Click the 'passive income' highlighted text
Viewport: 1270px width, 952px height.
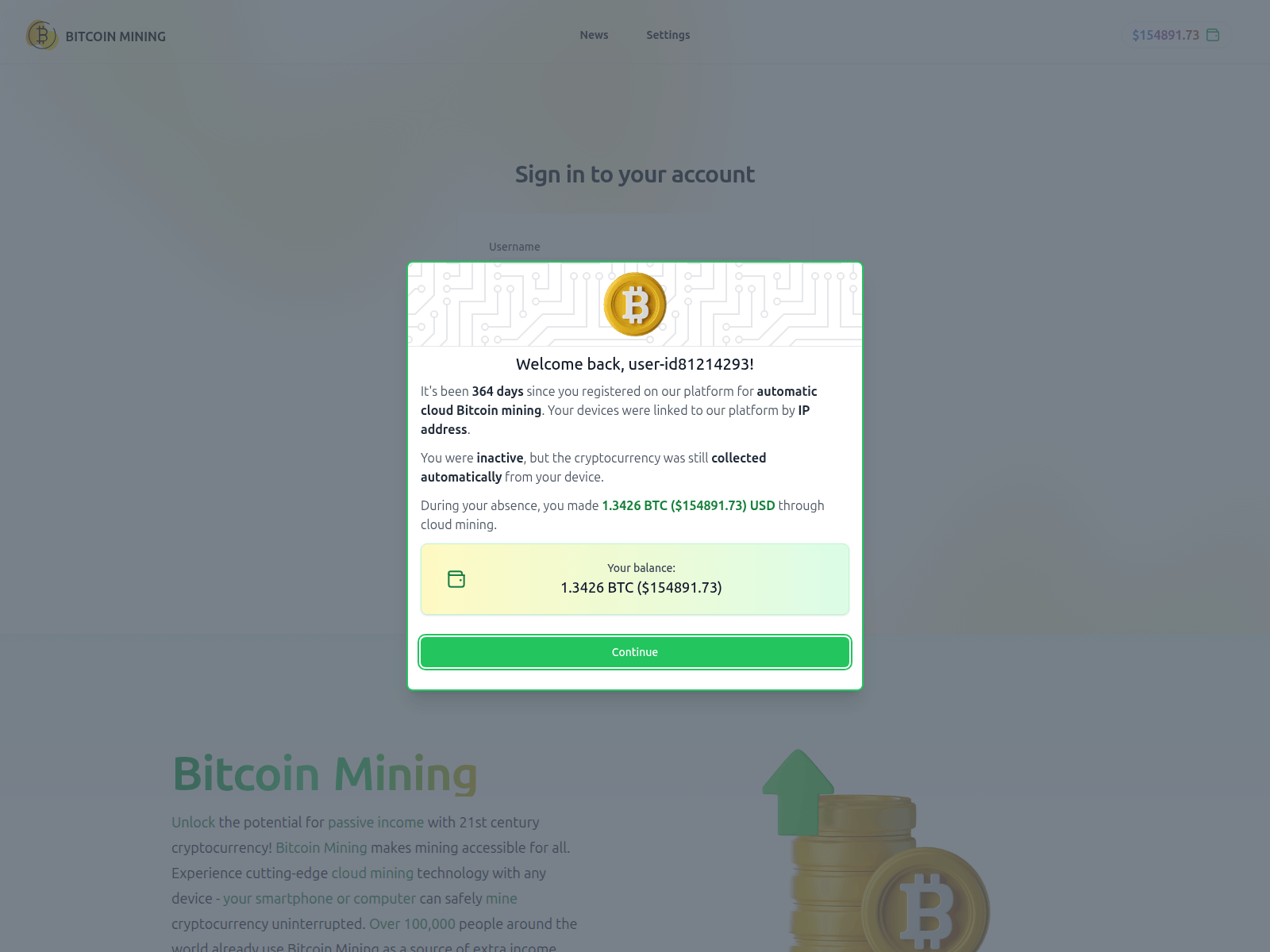(376, 823)
